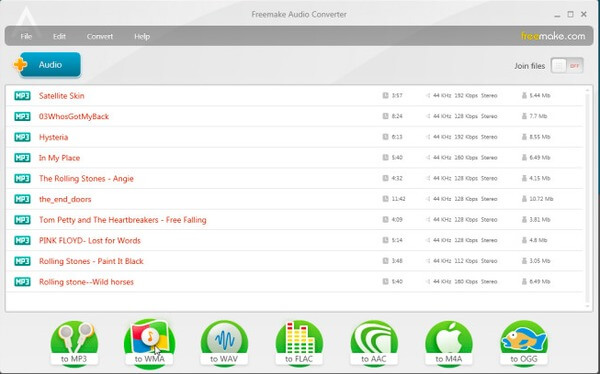
Task: Click MP3 badge next to Hysteria
Action: pos(22,137)
